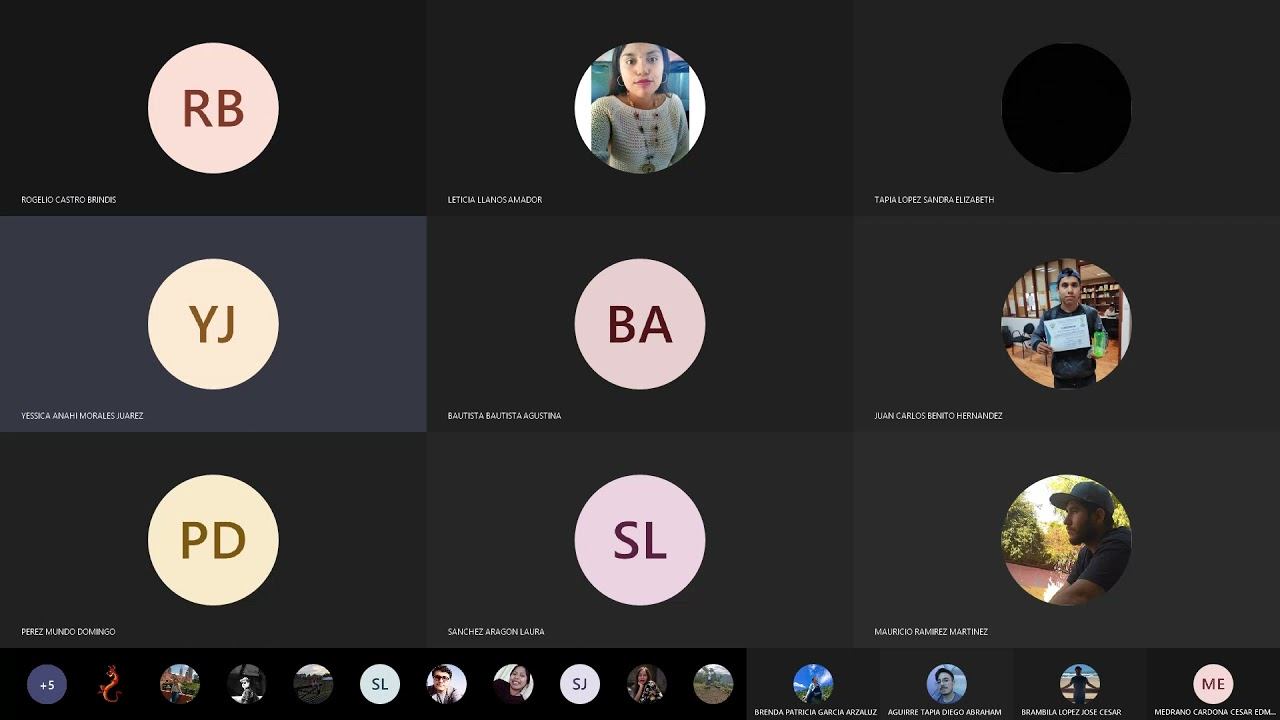
Task: Click the name YESSICA ANAHI MORALES JUAREZ
Action: pos(82,416)
